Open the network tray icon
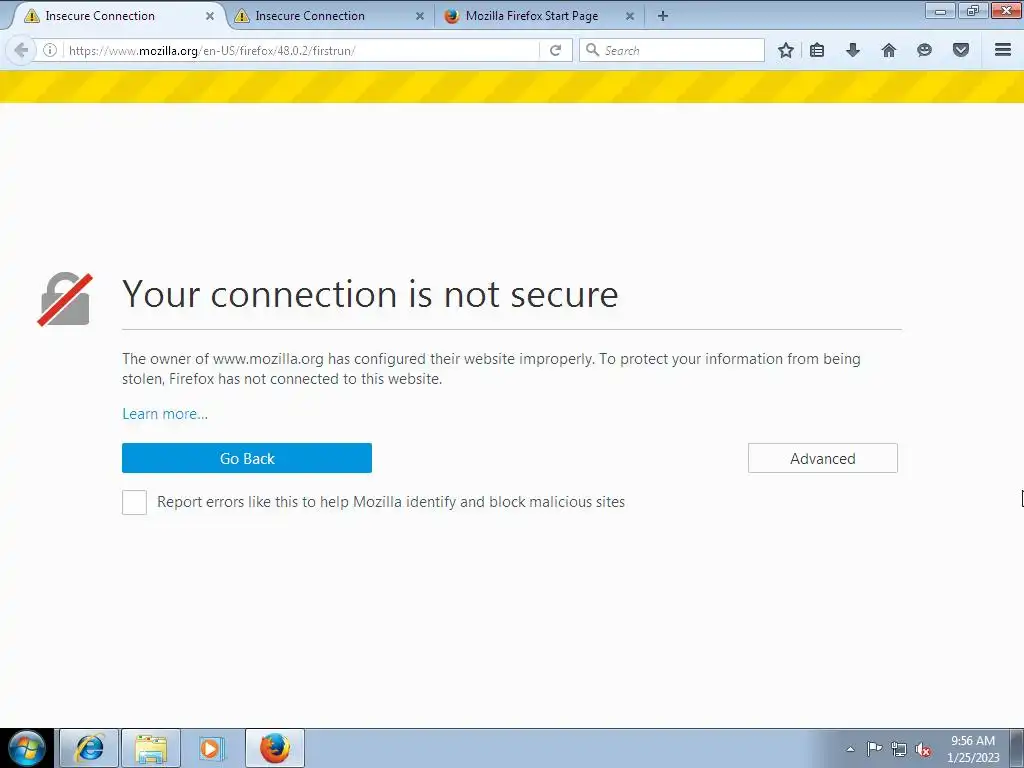1024x768 pixels. [899, 749]
